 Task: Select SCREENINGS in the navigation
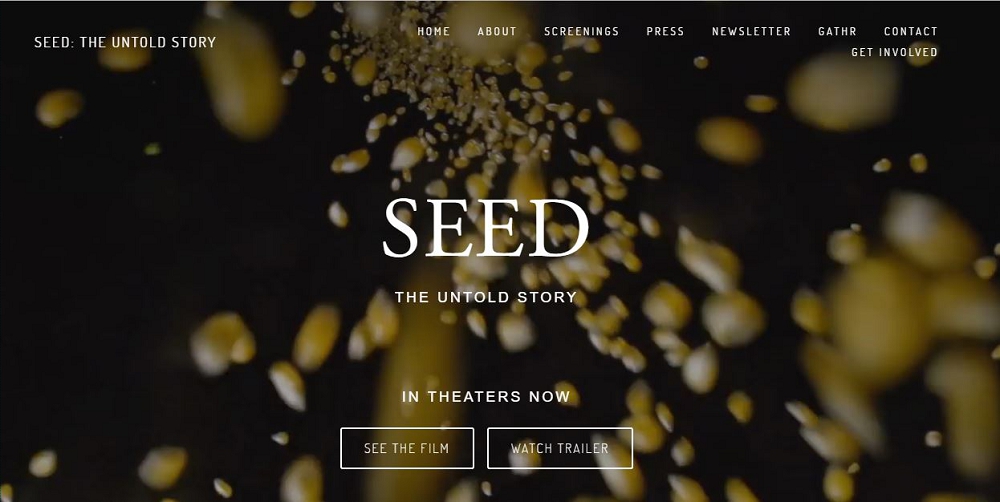pyautogui.click(x=582, y=31)
